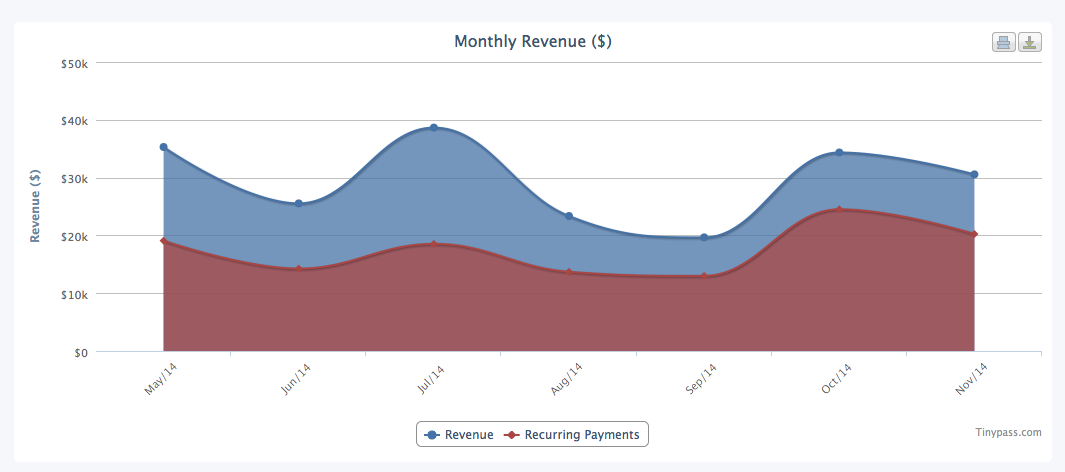Select Recurring Payments point for Jun/14
Screen dimensions: 1065x472
(298, 270)
